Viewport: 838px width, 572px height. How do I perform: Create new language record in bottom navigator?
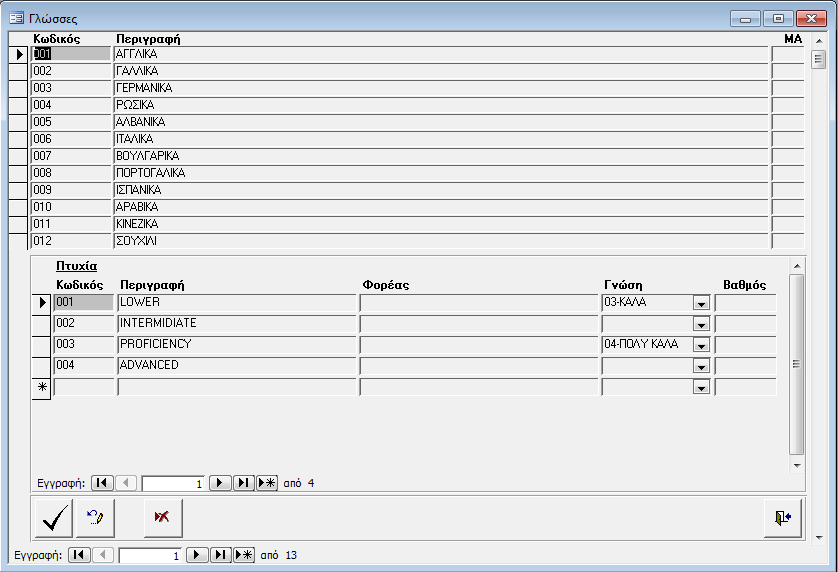[x=244, y=555]
